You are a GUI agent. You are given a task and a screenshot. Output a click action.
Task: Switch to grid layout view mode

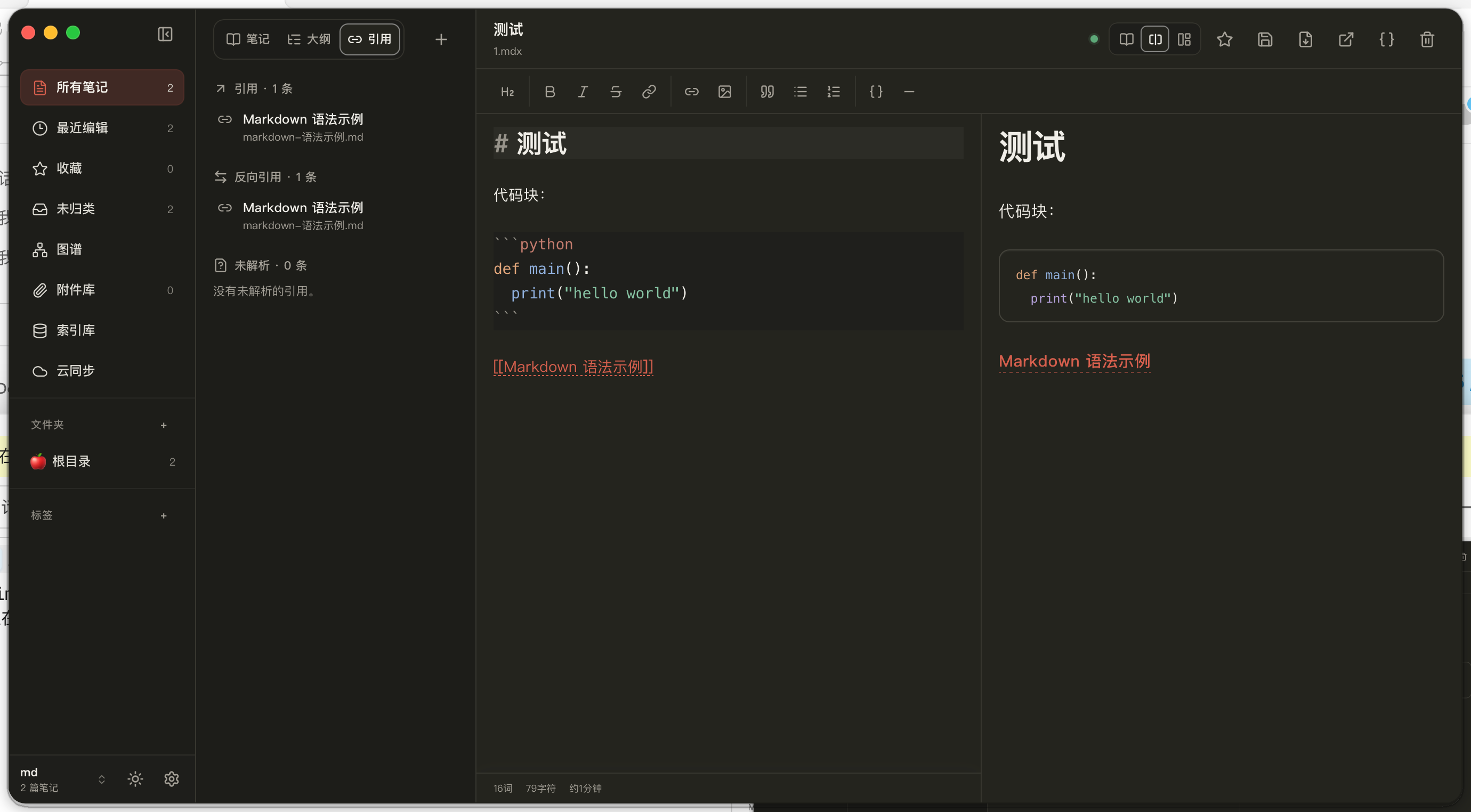[x=1184, y=39]
